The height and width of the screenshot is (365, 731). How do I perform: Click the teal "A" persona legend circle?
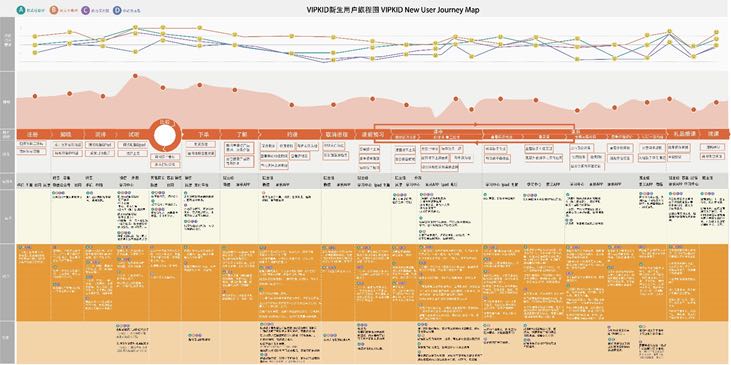(21, 10)
